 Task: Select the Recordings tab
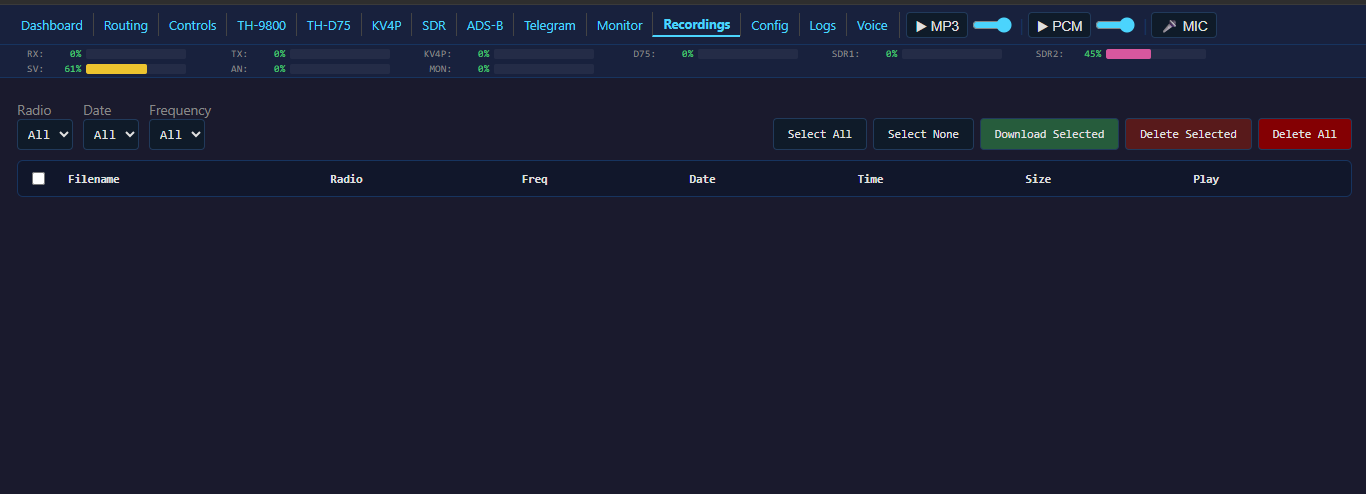coord(697,25)
